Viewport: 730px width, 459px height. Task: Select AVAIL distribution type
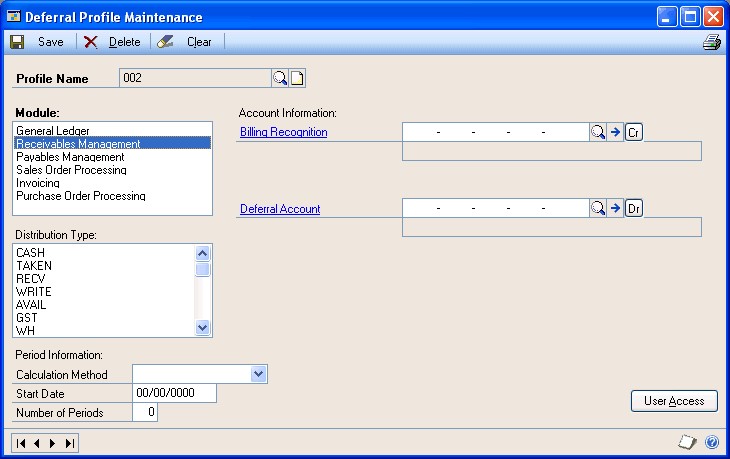coord(104,305)
